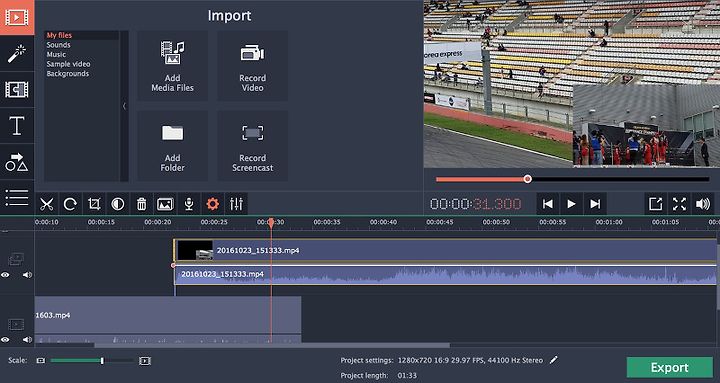Open the audio equalizer sliders icon
The height and width of the screenshot is (383, 720).
tap(236, 204)
